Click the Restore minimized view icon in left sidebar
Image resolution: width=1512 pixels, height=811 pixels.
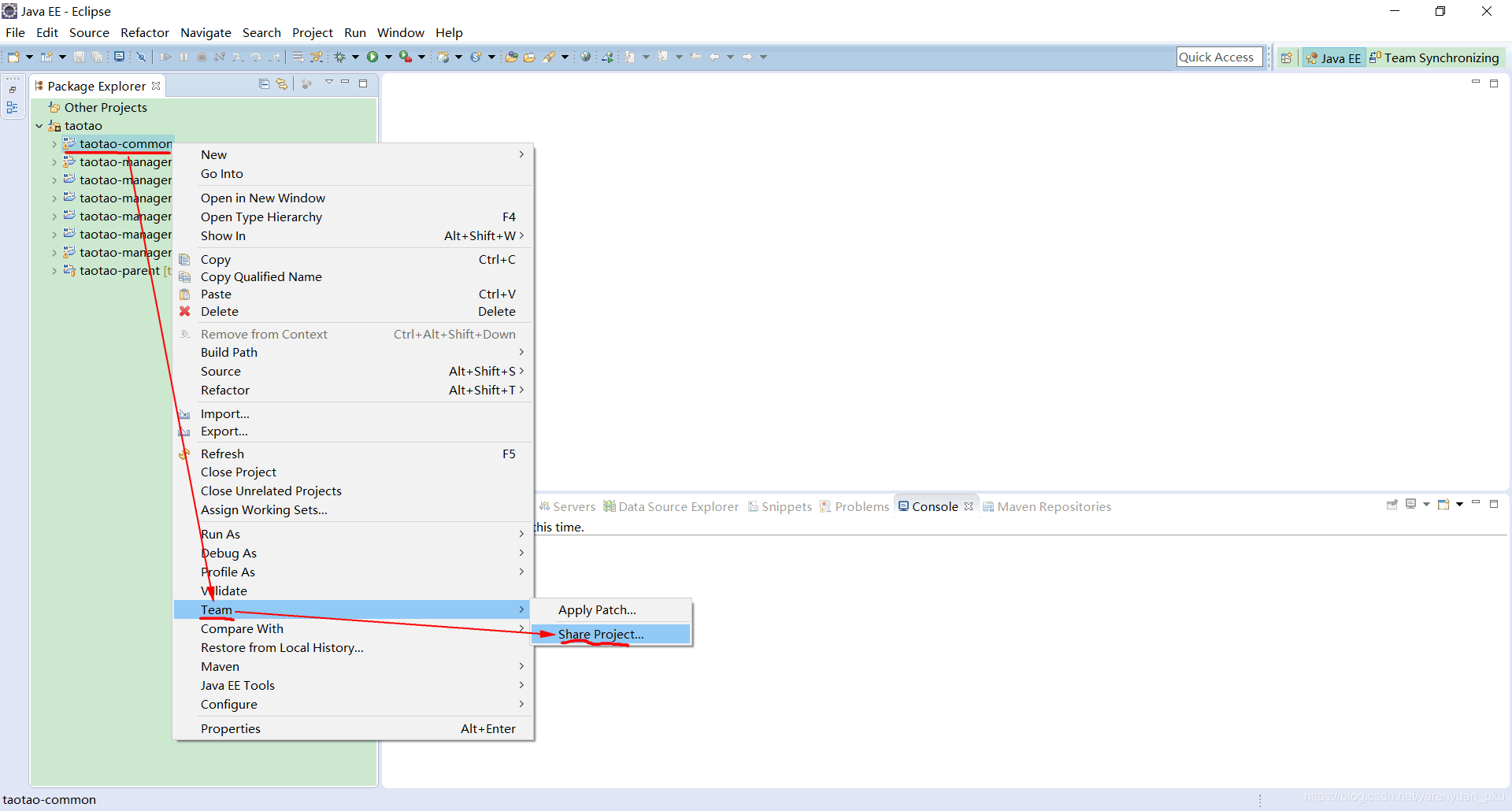[13, 90]
